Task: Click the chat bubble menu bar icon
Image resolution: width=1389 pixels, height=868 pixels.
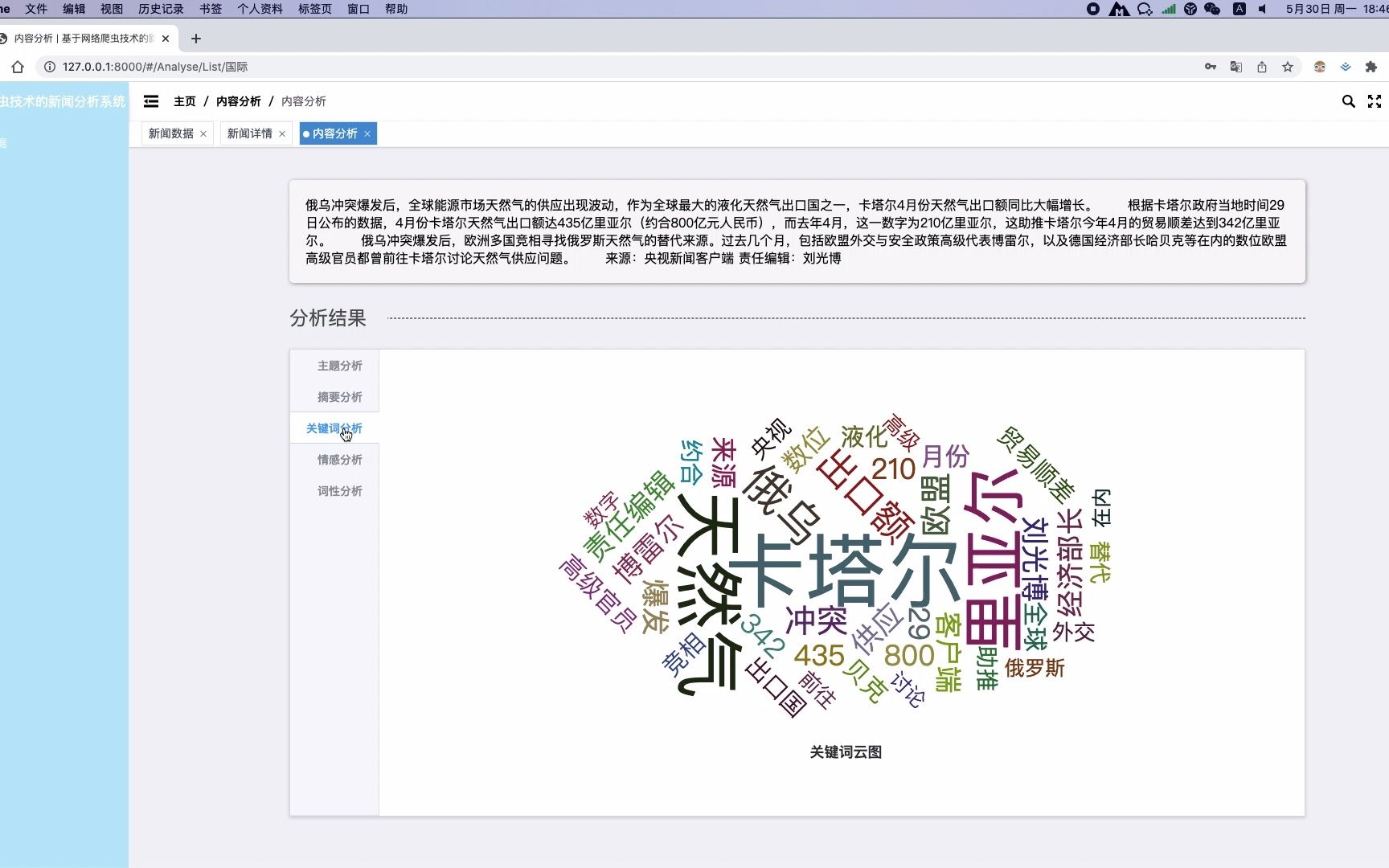Action: [x=1145, y=9]
